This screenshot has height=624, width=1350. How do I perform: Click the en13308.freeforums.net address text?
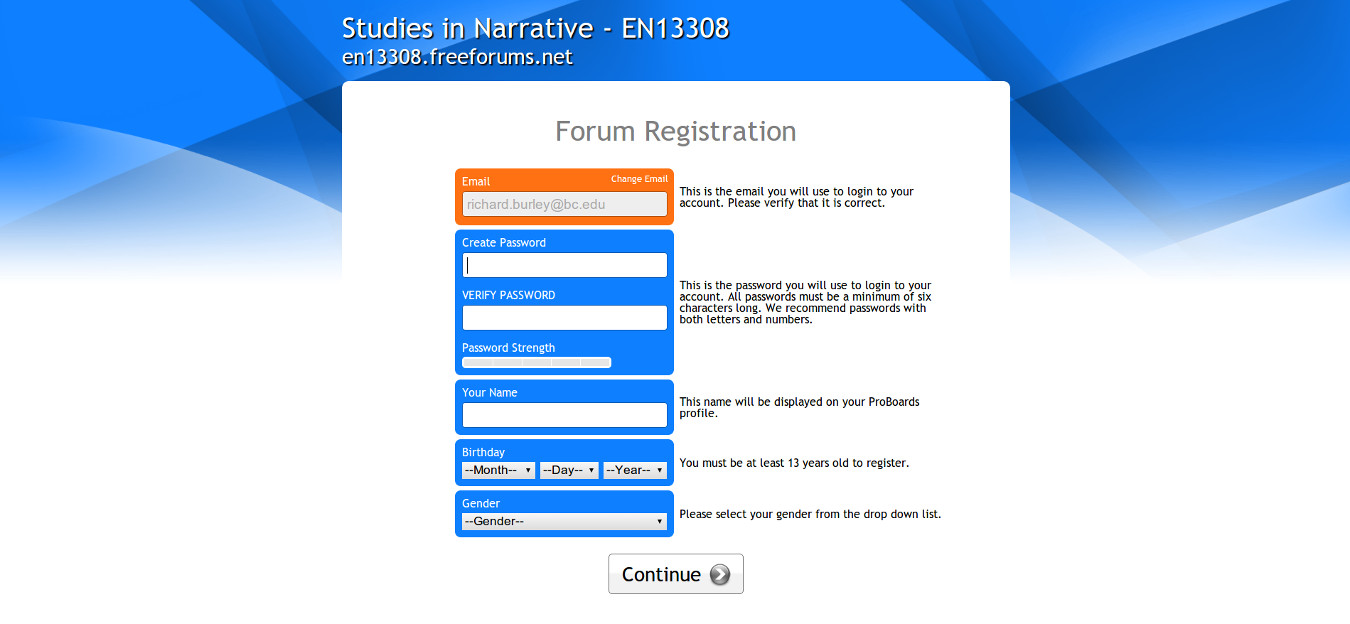coord(457,57)
